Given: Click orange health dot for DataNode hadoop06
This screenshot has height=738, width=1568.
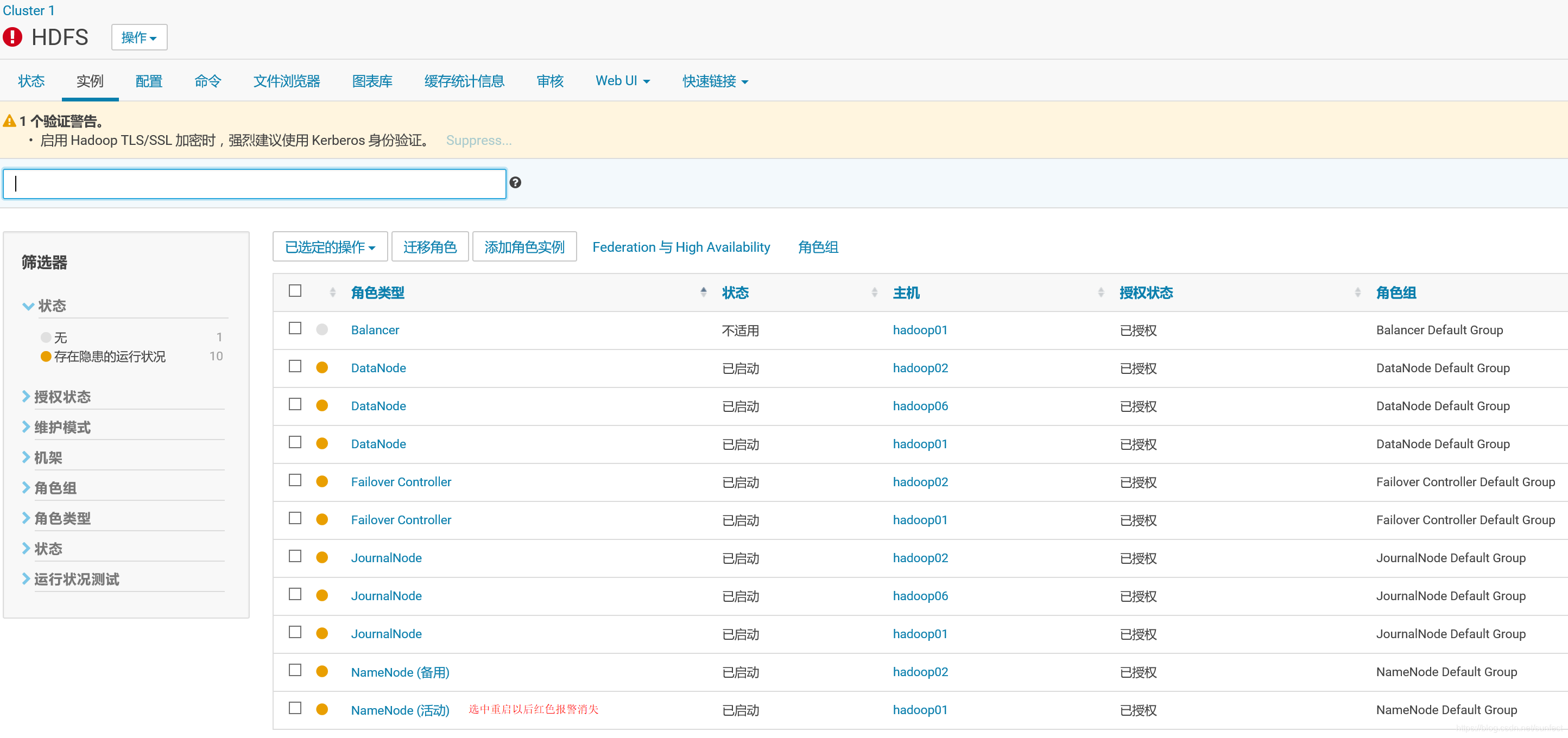Looking at the screenshot, I should pos(322,406).
